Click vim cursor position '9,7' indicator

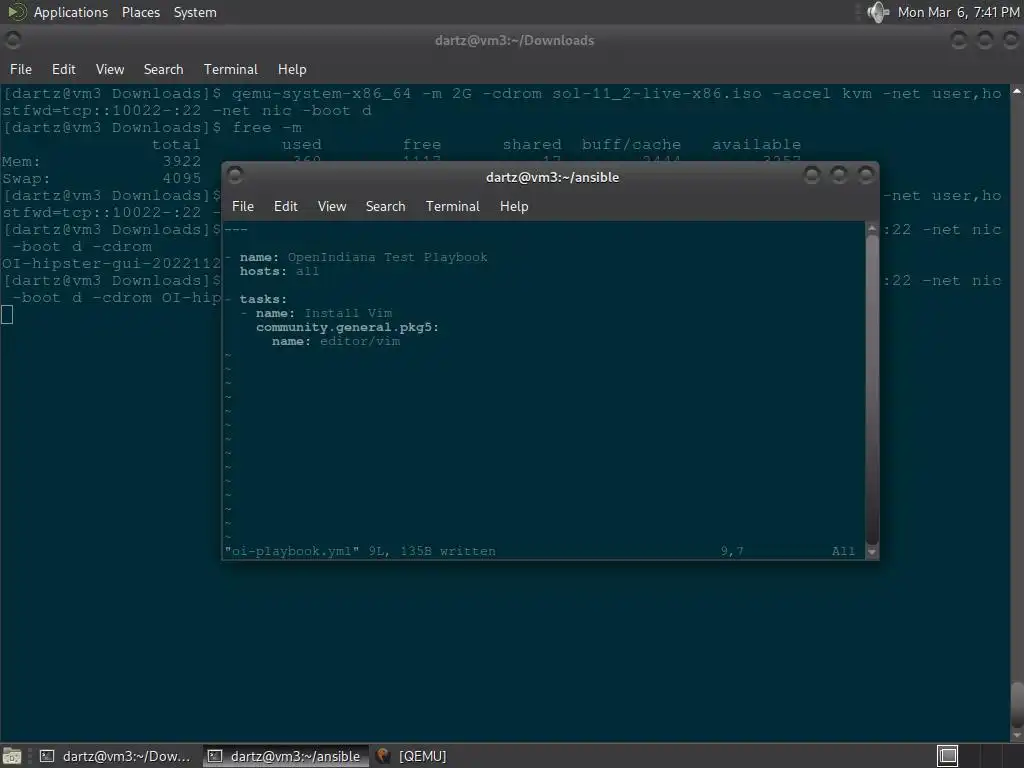pos(732,551)
